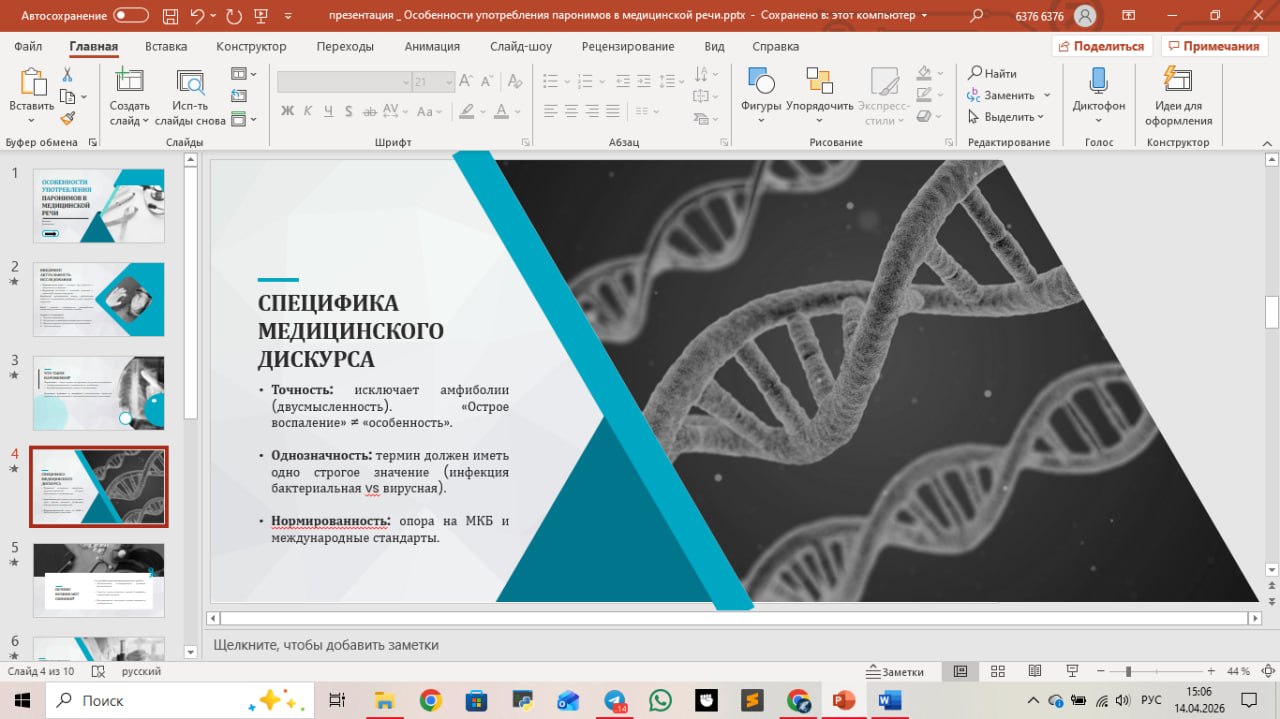Expand the Paste (Вставить) dropdown arrow
Image resolution: width=1280 pixels, height=719 pixels.
point(32,121)
